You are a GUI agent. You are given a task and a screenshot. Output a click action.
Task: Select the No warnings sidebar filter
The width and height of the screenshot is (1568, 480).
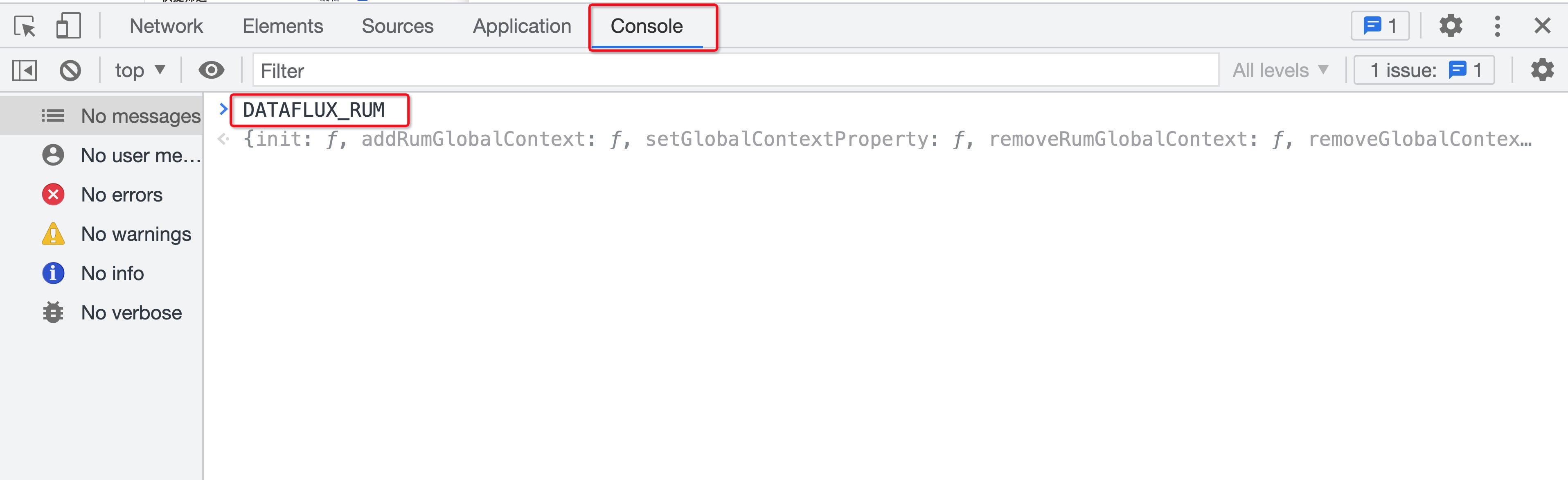[x=101, y=235]
